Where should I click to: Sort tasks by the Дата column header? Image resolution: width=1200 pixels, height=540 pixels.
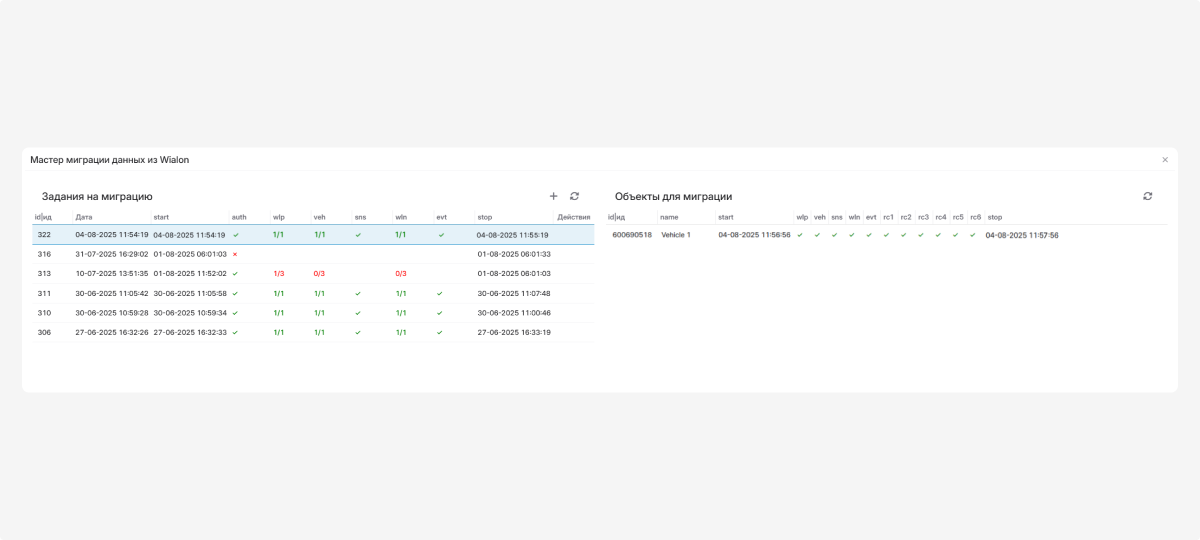tap(84, 217)
